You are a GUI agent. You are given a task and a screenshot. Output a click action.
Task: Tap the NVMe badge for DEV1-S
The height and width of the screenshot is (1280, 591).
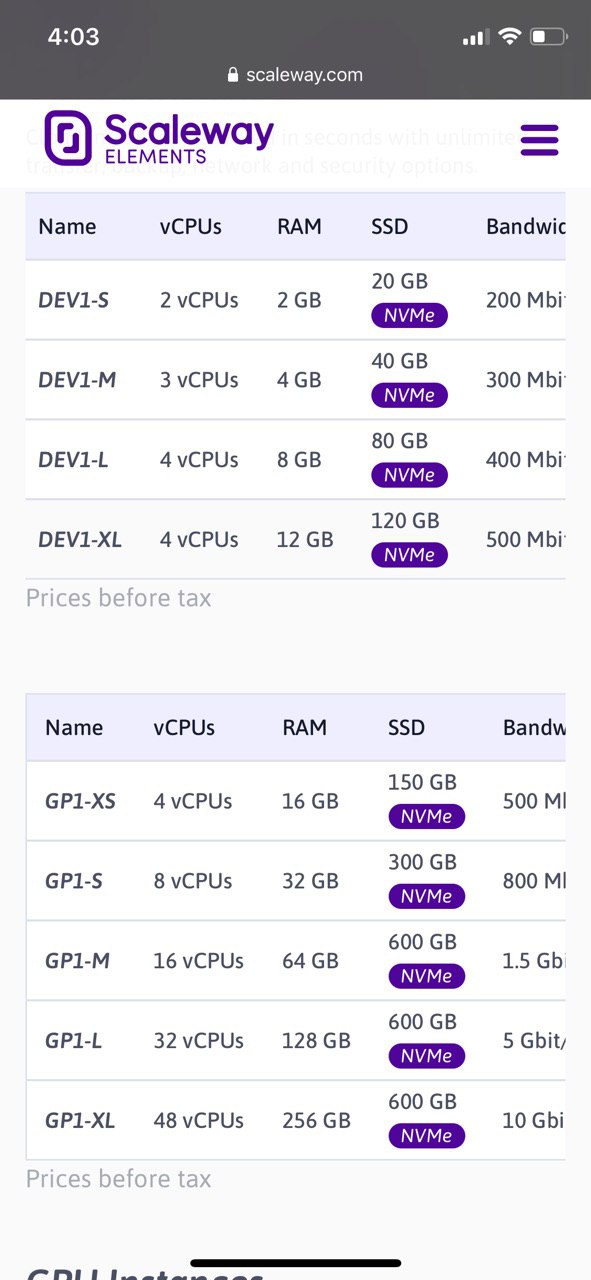tap(409, 316)
